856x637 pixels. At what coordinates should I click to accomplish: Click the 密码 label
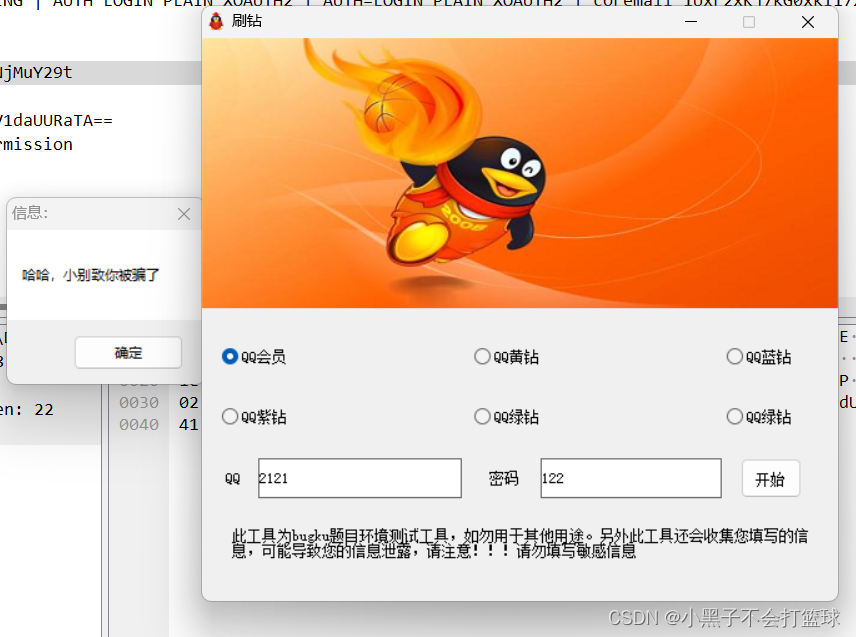click(x=503, y=479)
